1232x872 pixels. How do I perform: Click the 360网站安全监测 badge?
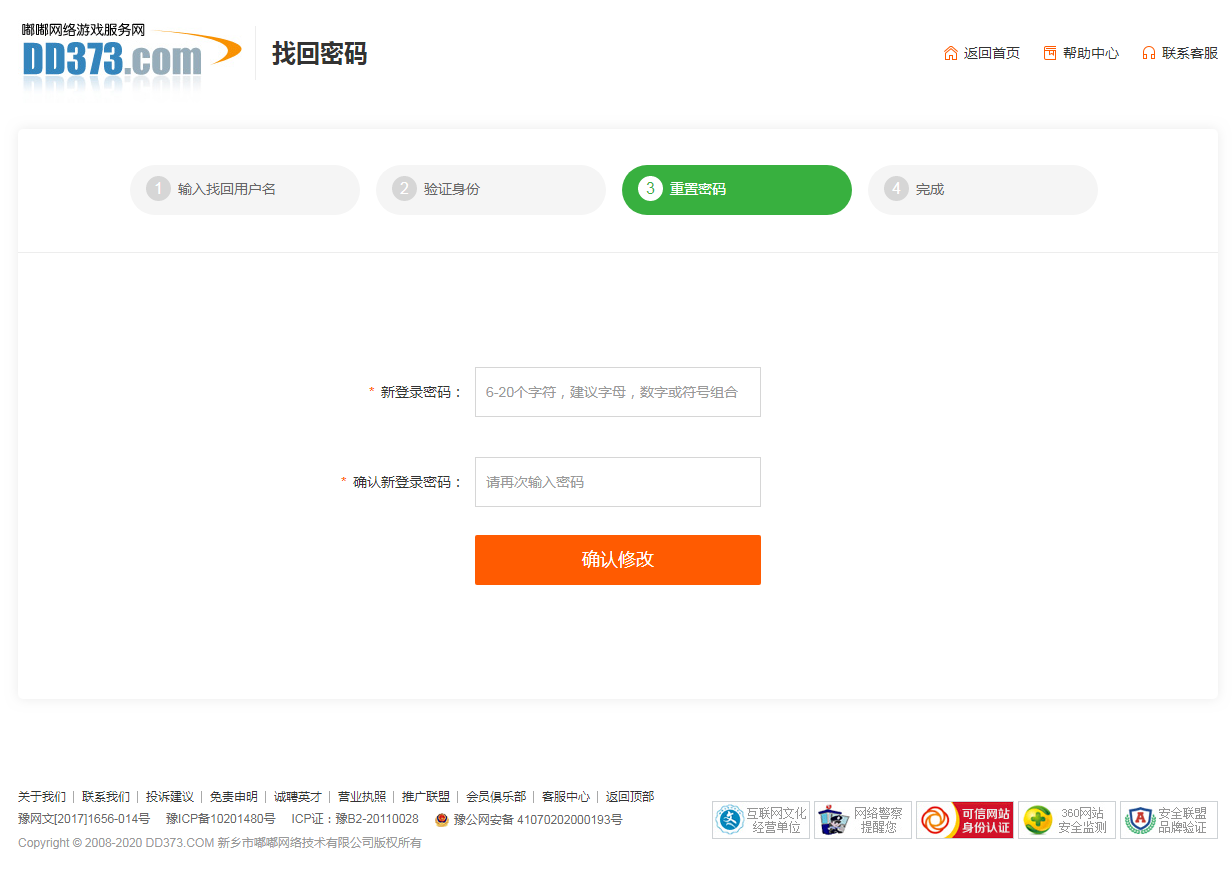pyautogui.click(x=1067, y=820)
